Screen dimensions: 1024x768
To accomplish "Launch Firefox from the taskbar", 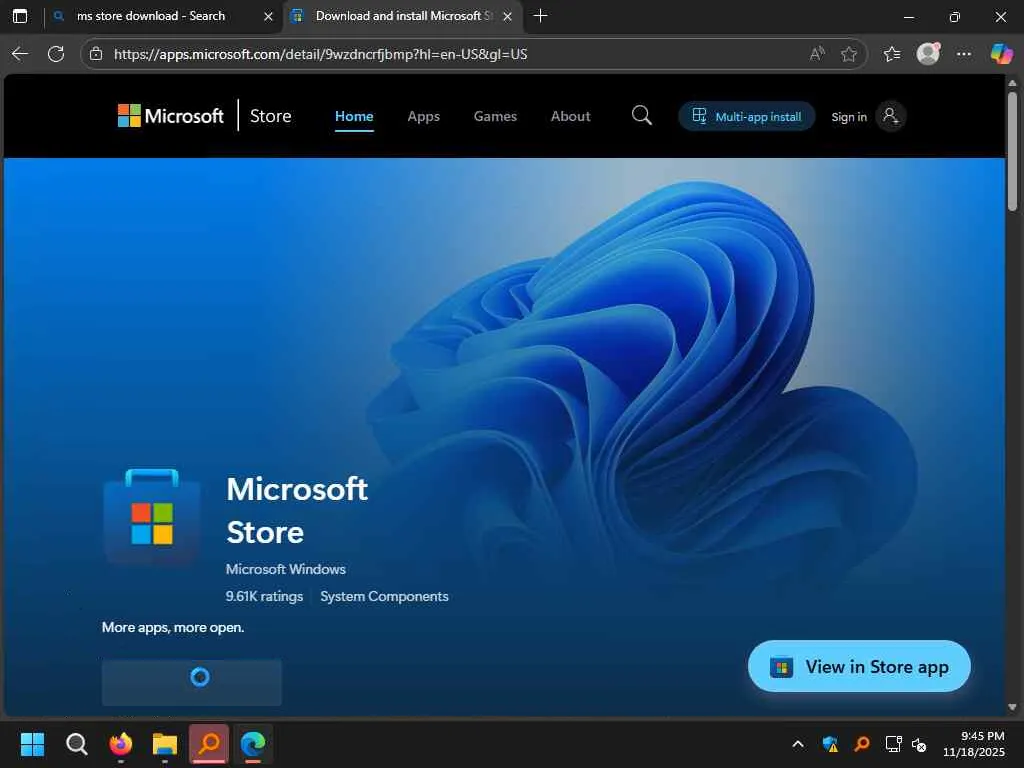I will [121, 744].
